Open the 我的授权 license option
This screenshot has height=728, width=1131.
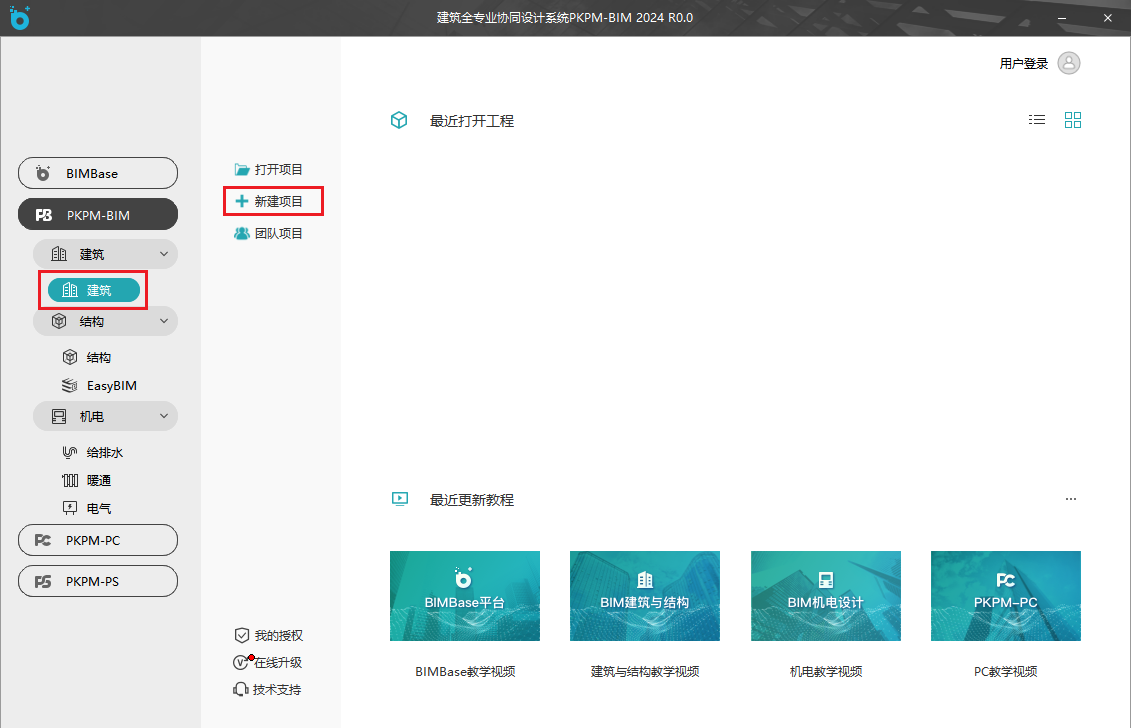(268, 635)
